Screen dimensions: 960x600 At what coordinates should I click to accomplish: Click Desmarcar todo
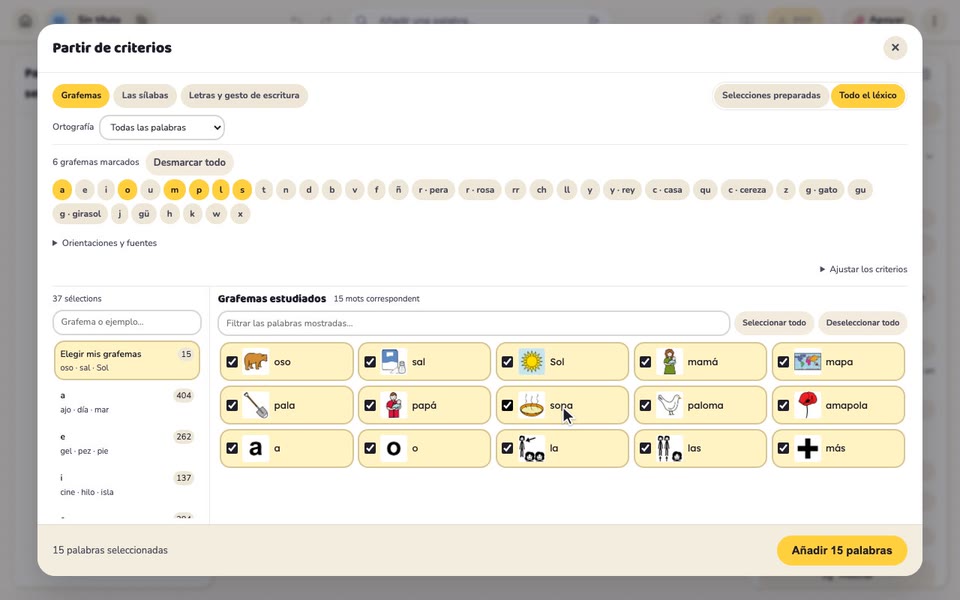coord(189,162)
